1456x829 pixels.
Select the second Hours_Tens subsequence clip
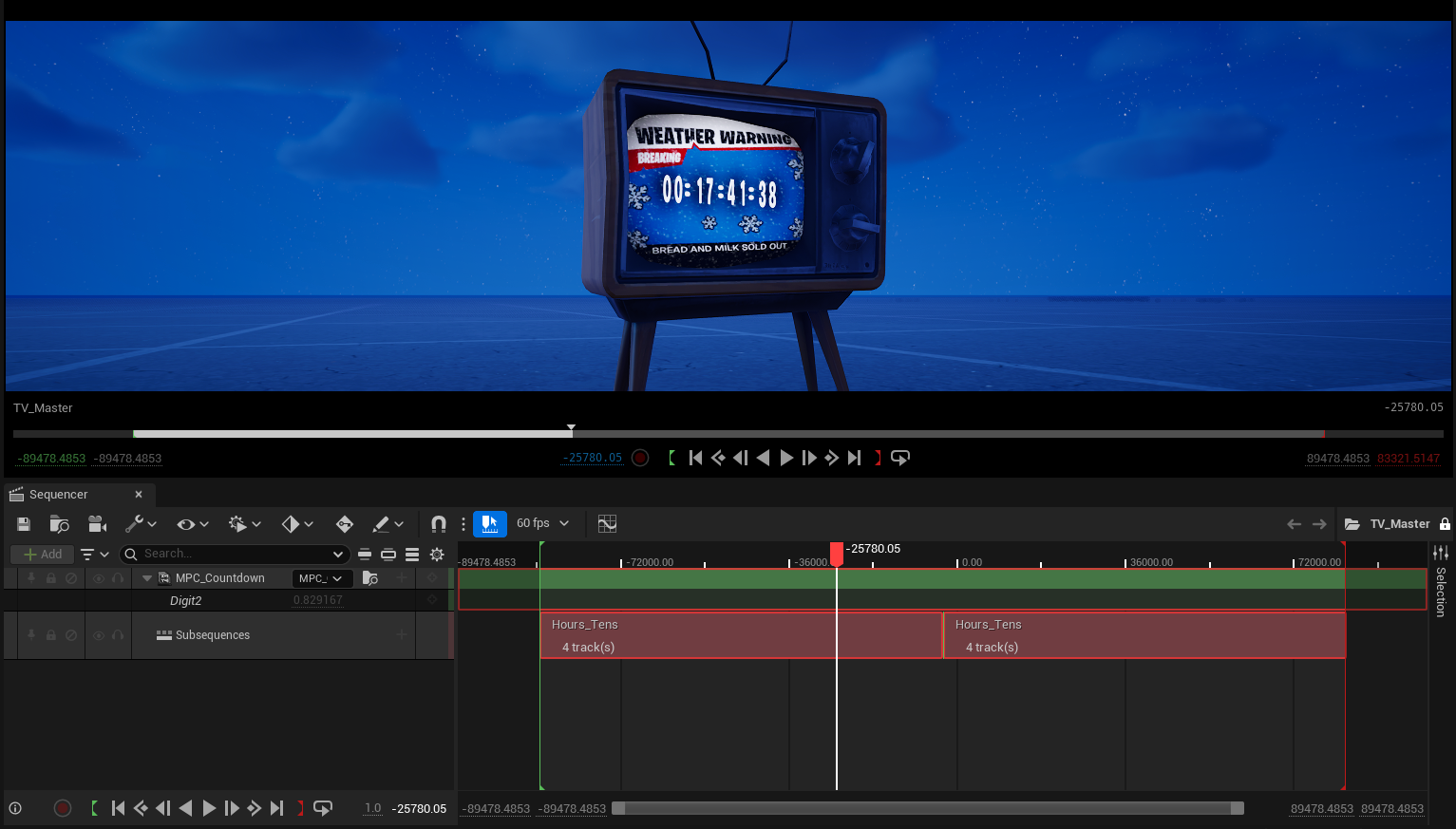pyautogui.click(x=1144, y=634)
